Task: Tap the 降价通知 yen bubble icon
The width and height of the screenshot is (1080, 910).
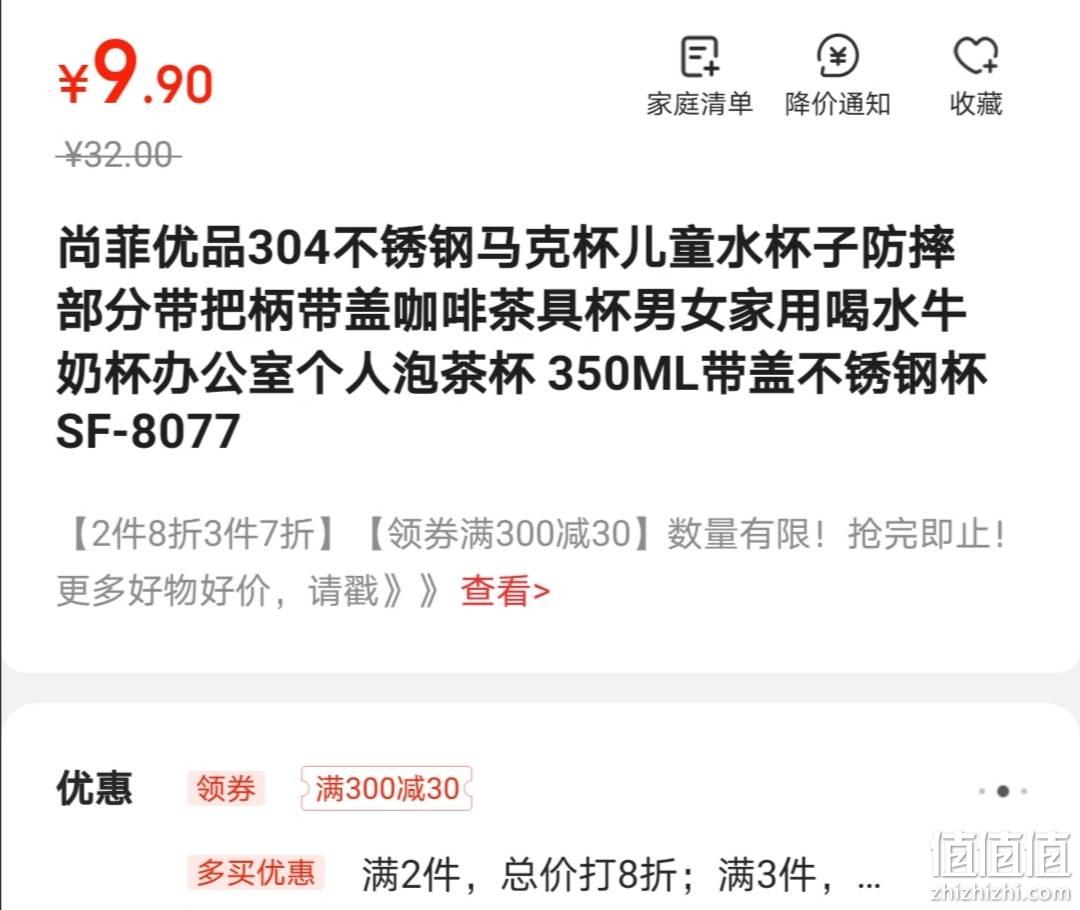Action: pos(838,56)
